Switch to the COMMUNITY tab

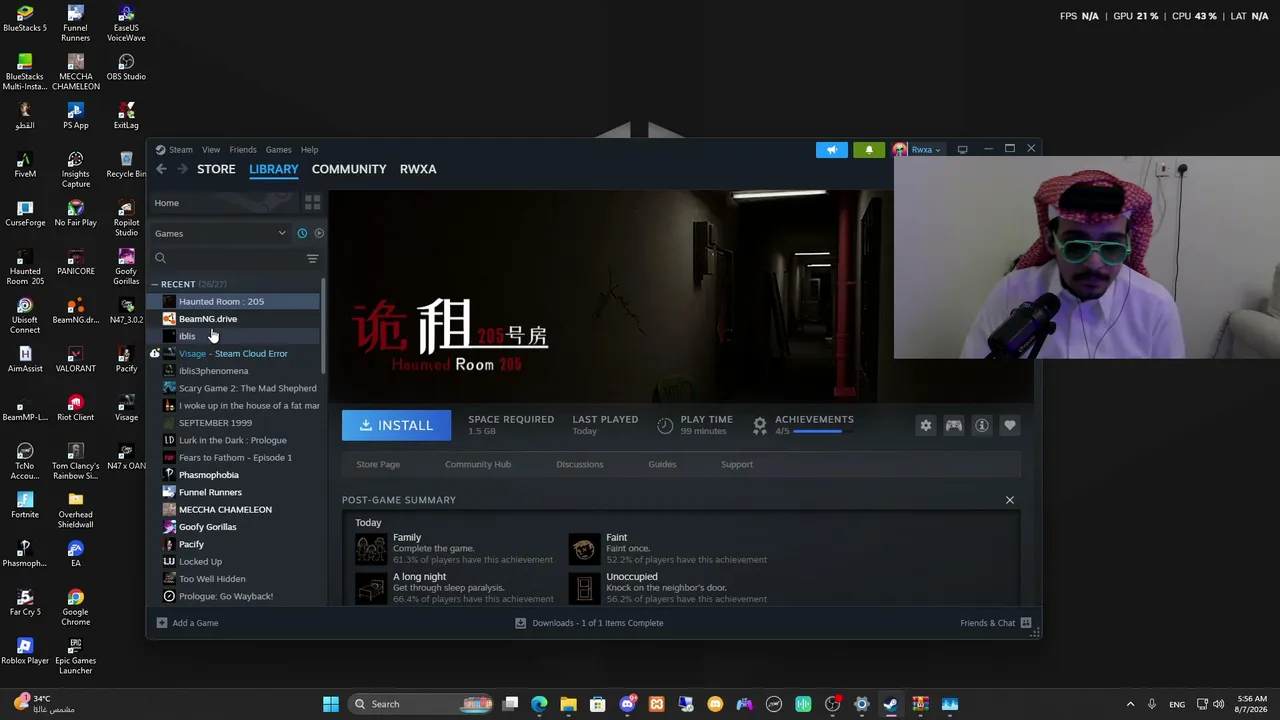tap(349, 169)
